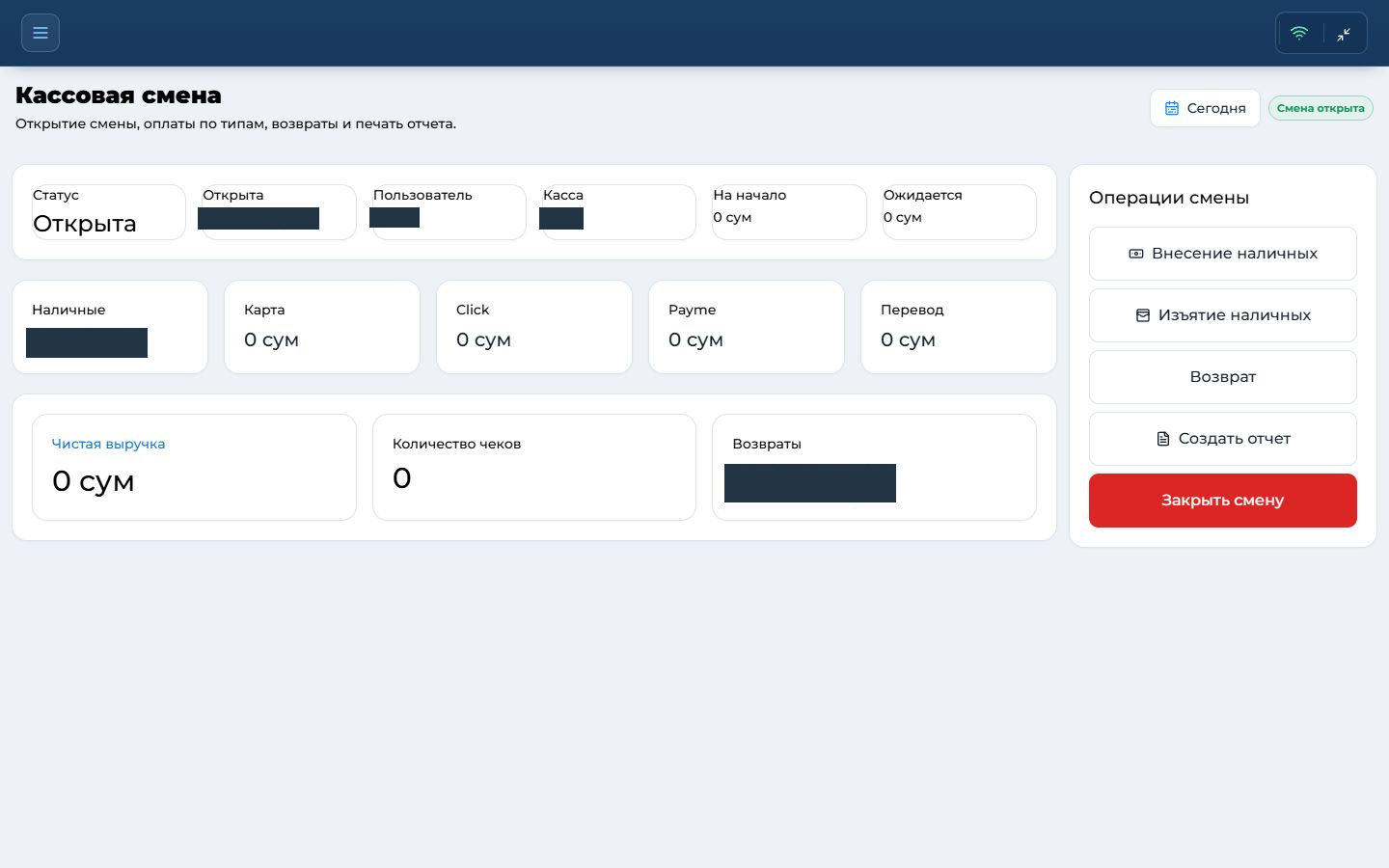Viewport: 1389px width, 868px height.
Task: Click the Возвраты summary card
Action: coord(874,468)
